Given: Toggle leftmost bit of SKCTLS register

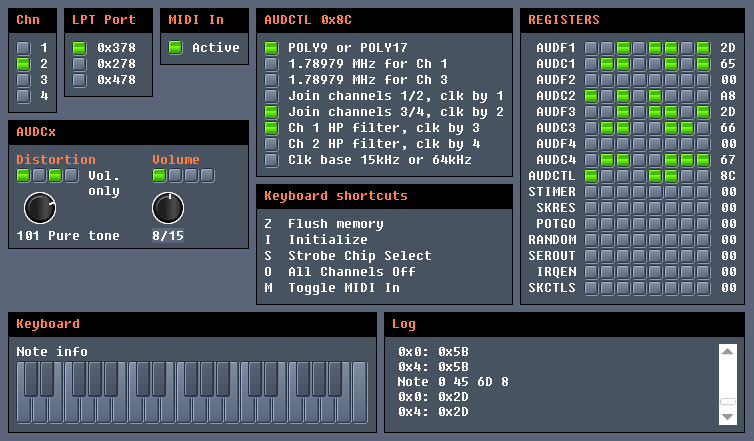Looking at the screenshot, I should coord(591,288).
